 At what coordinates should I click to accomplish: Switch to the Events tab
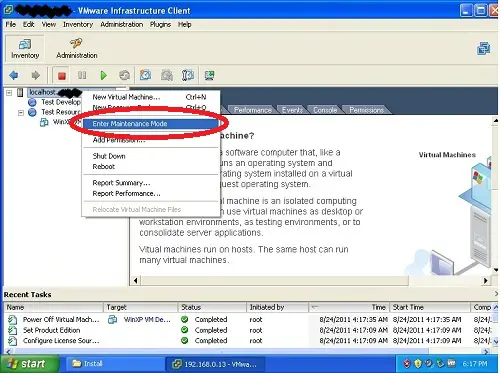292,110
